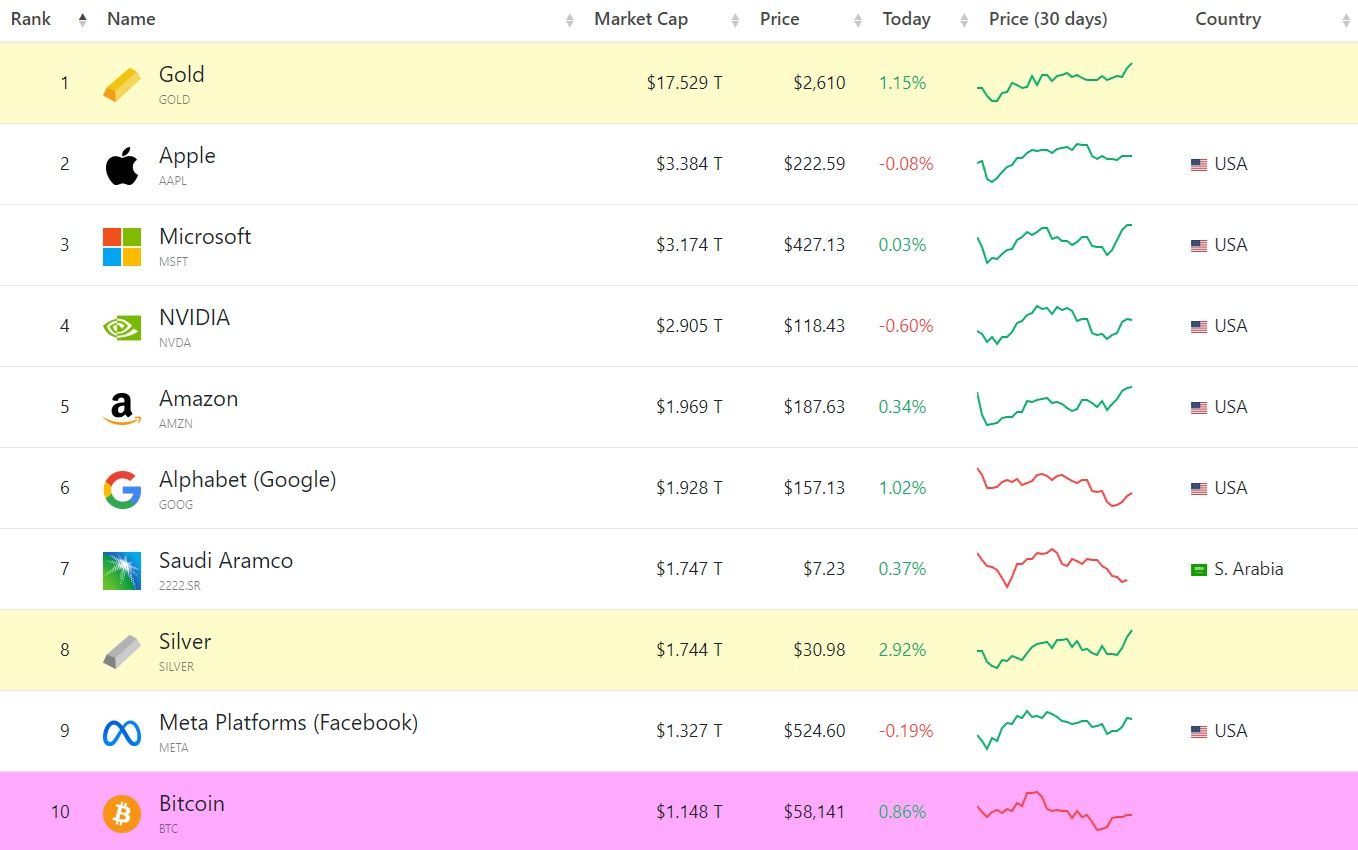Sort table by Today column
Screen dimensions: 1358x850
tap(906, 19)
